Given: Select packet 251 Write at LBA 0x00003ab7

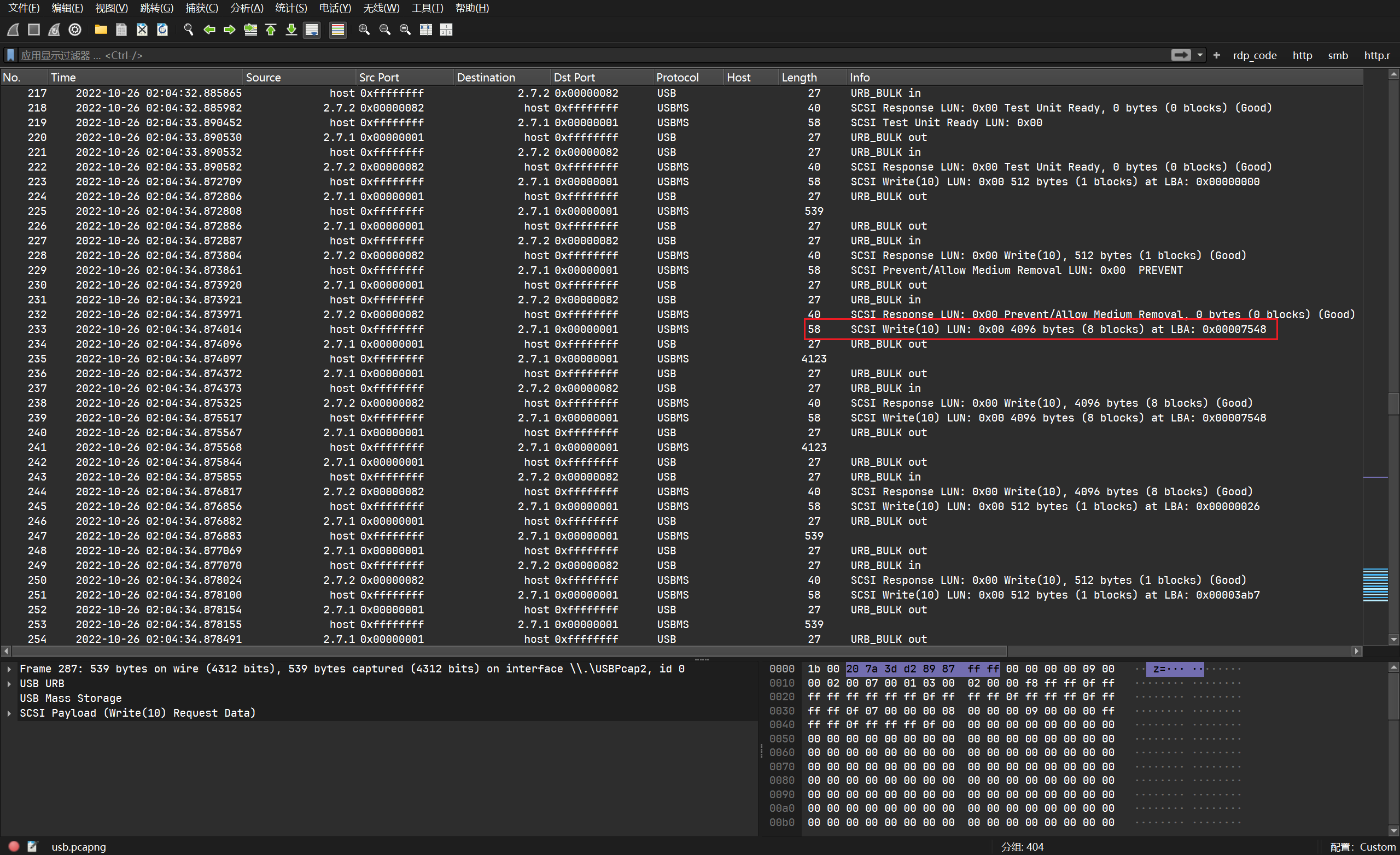Looking at the screenshot, I should coord(681,595).
